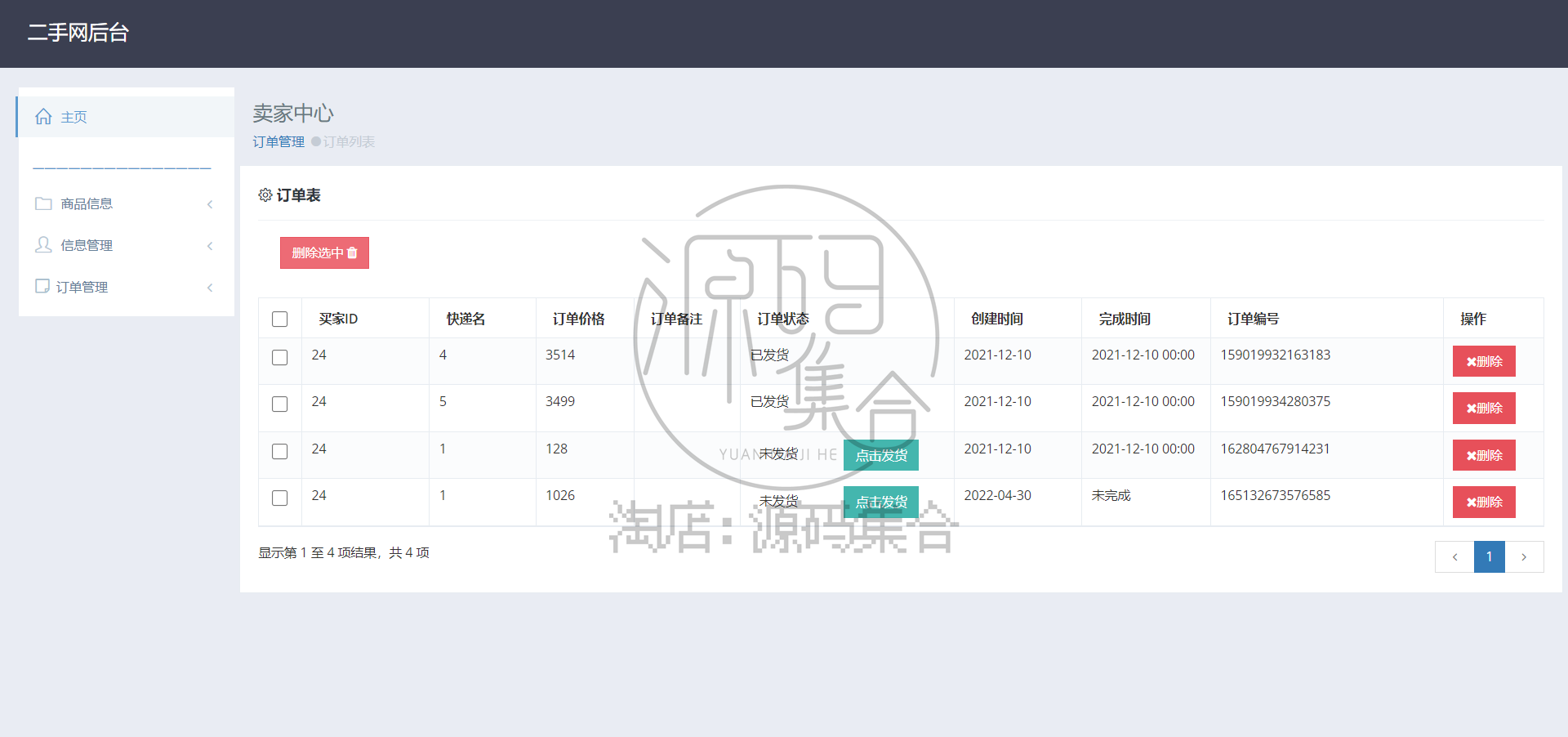This screenshot has height=737, width=1568.
Task: Click the gear icon beside 订单表
Action: pyautogui.click(x=265, y=194)
